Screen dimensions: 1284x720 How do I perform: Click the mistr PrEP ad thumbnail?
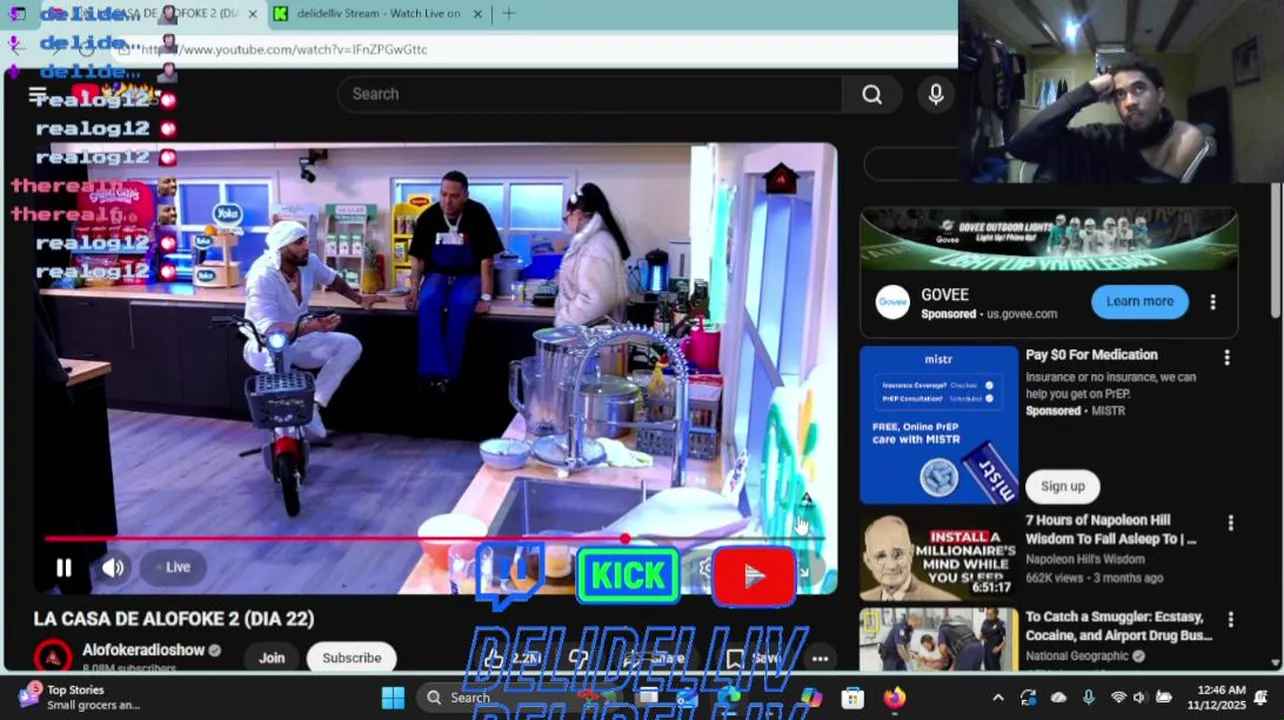pyautogui.click(x=939, y=425)
